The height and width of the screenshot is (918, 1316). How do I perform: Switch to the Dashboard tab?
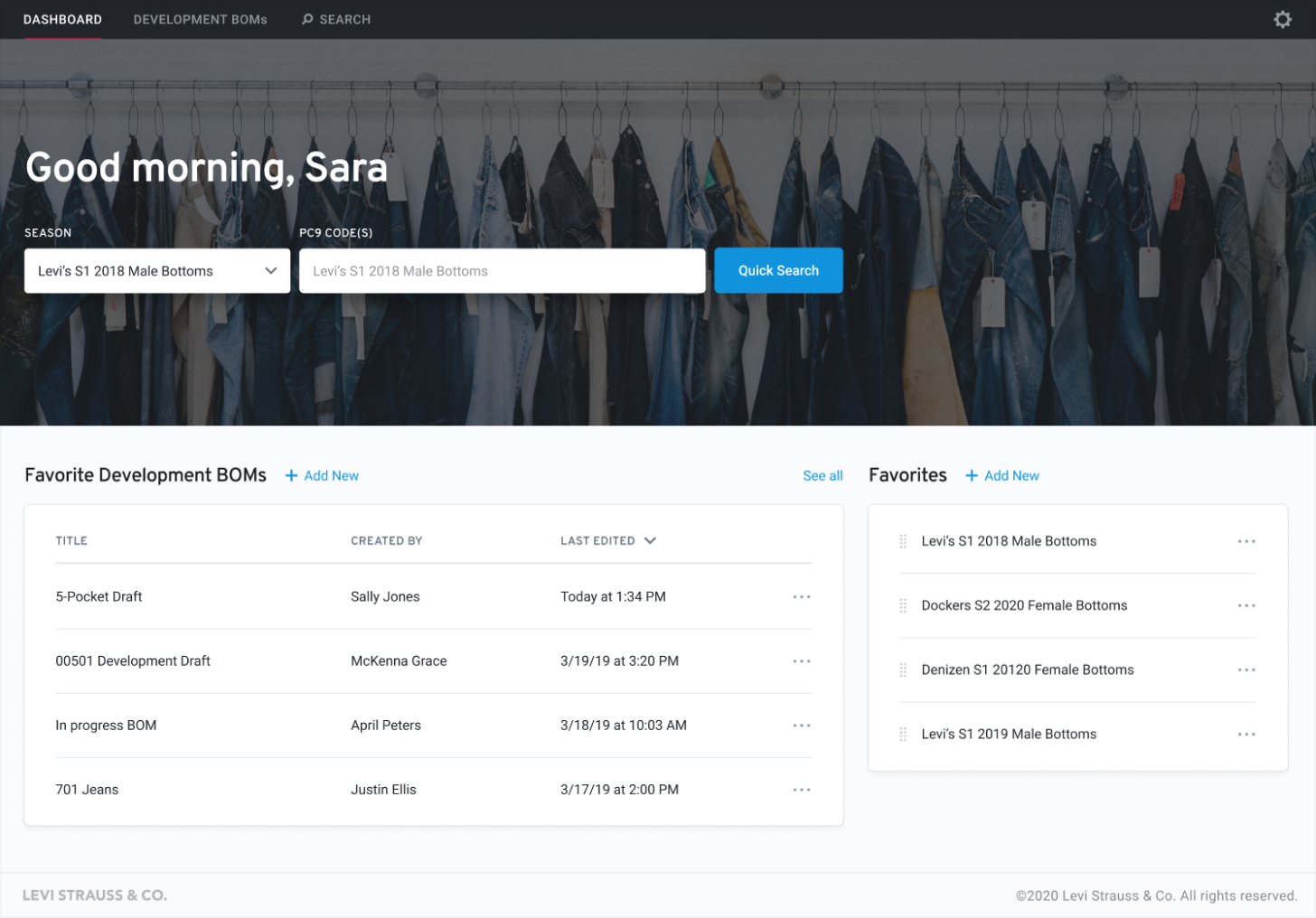(x=62, y=19)
